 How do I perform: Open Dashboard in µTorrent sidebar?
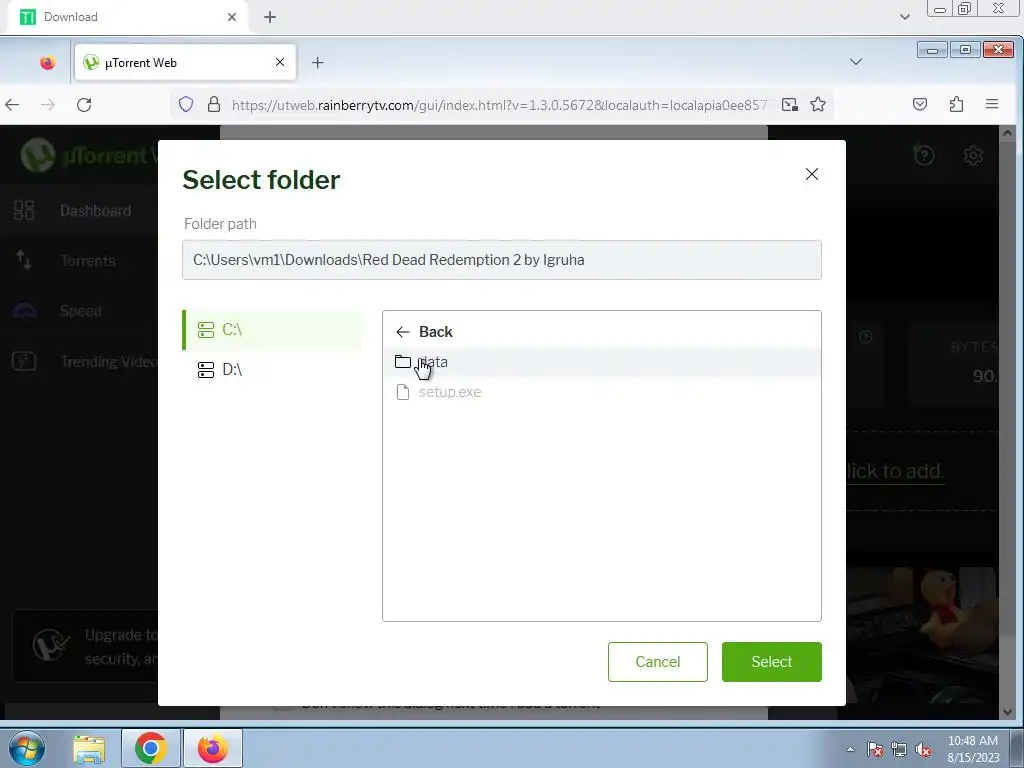(x=78, y=210)
